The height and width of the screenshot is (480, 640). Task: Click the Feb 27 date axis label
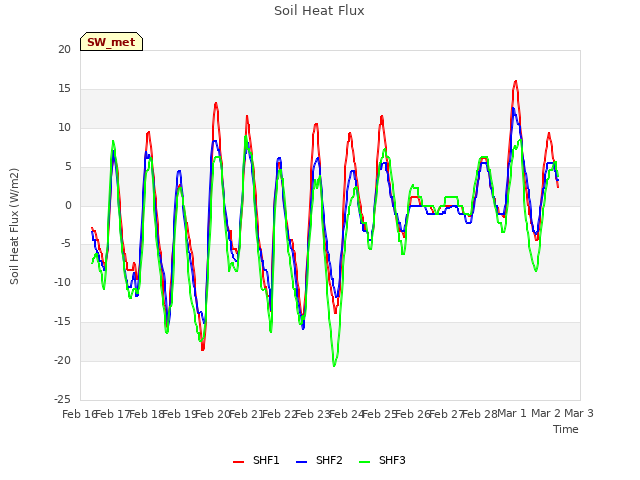[446, 414]
